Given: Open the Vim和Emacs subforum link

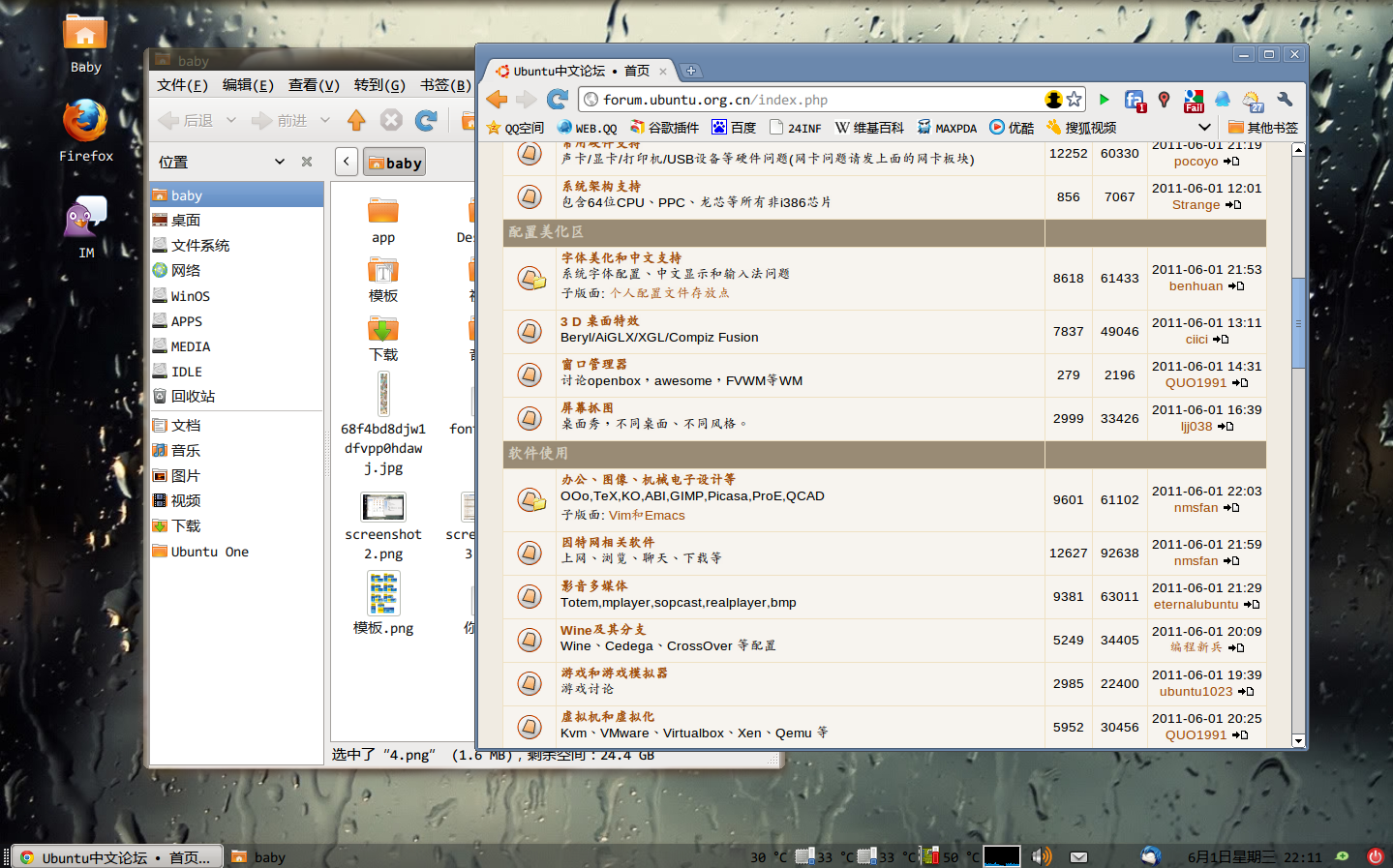Looking at the screenshot, I should pos(647,515).
